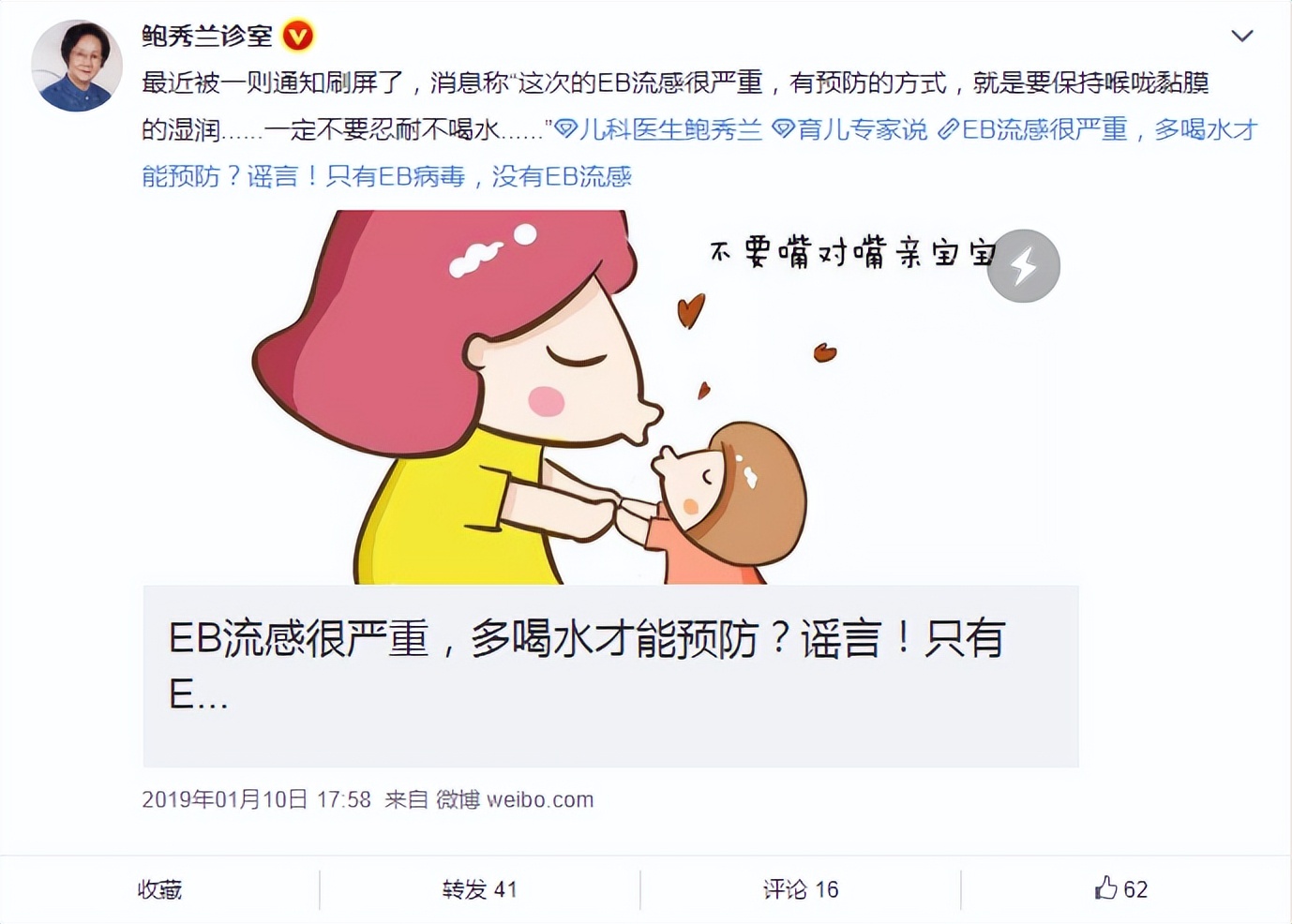Click the cartoon mother kissing baby image
Image resolution: width=1292 pixels, height=924 pixels.
tap(610, 397)
